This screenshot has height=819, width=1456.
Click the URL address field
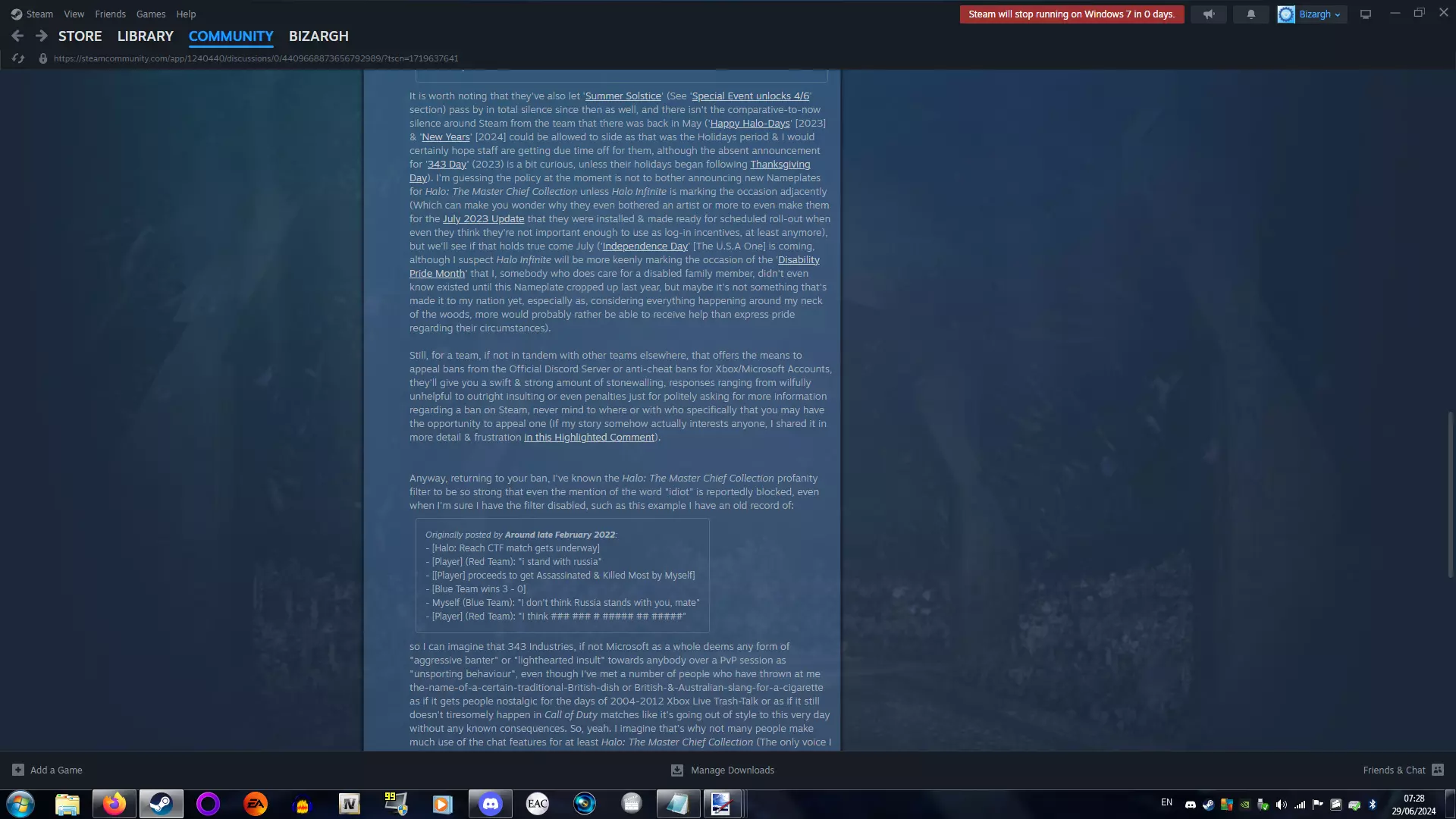click(256, 58)
